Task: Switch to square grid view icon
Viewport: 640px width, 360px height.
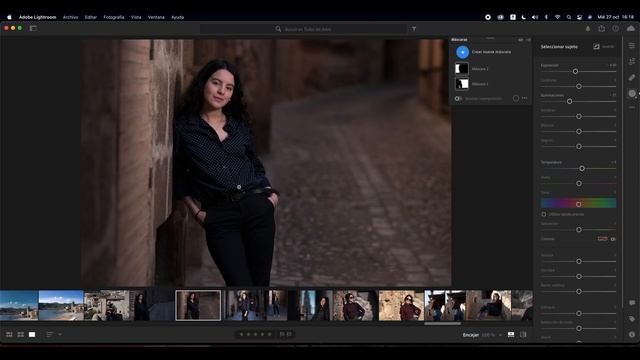Action: point(20,335)
